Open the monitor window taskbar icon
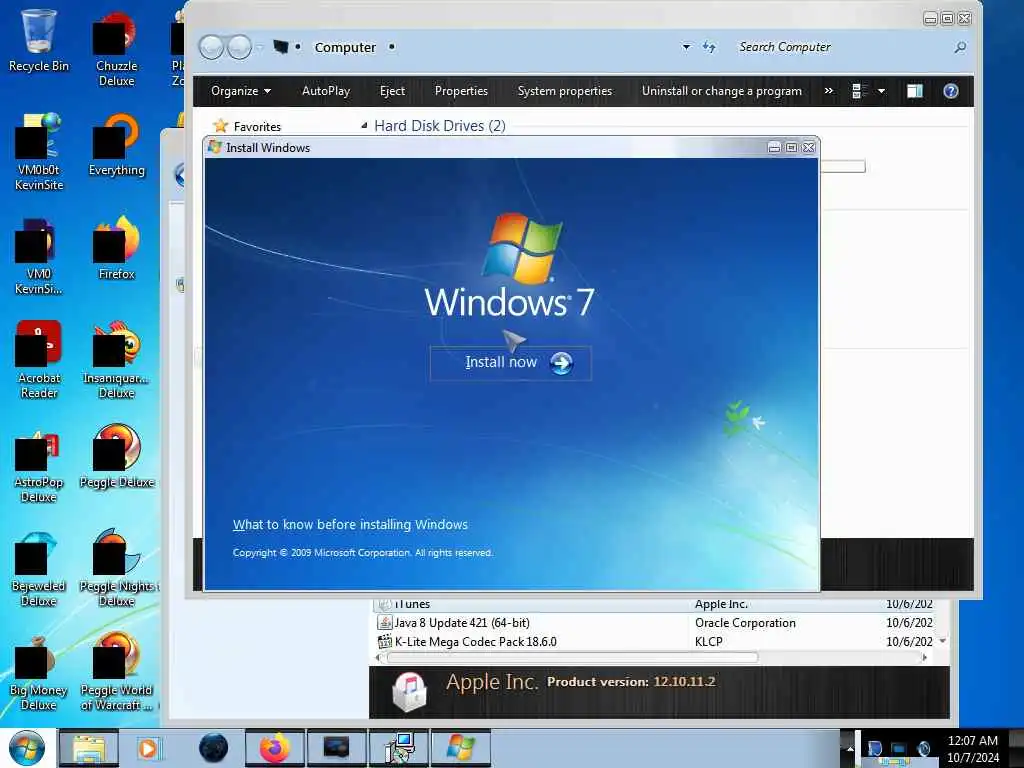The width and height of the screenshot is (1024, 768). pos(337,748)
